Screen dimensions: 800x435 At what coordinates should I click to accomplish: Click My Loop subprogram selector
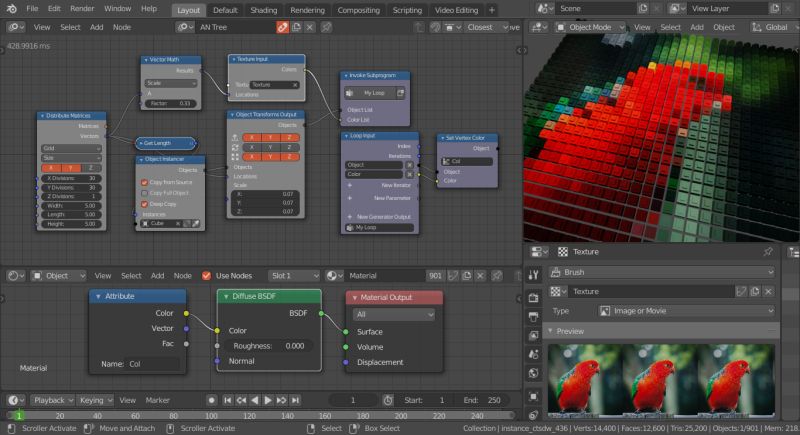coord(374,93)
